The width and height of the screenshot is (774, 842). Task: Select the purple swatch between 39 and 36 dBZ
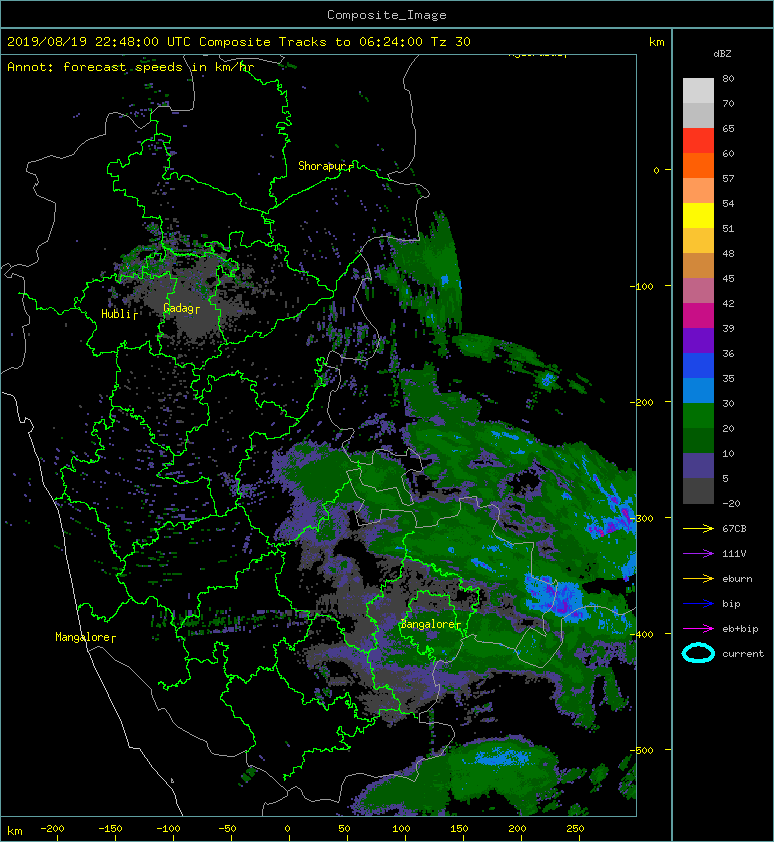click(x=698, y=340)
